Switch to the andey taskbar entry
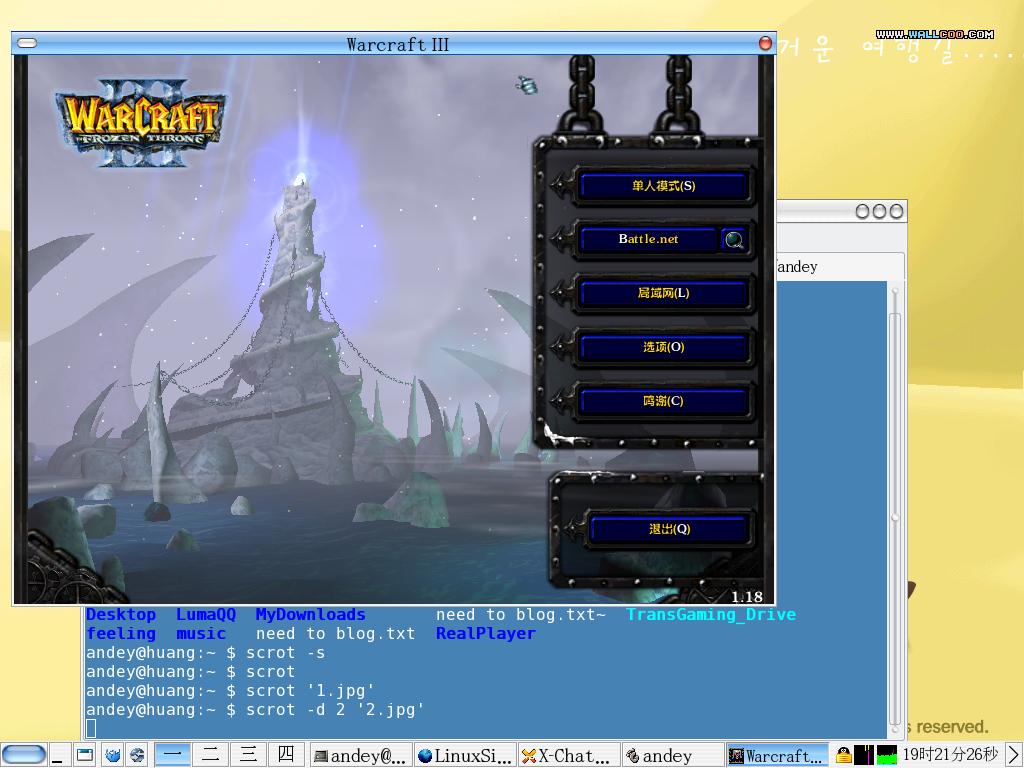The width and height of the screenshot is (1024, 768). [x=673, y=756]
